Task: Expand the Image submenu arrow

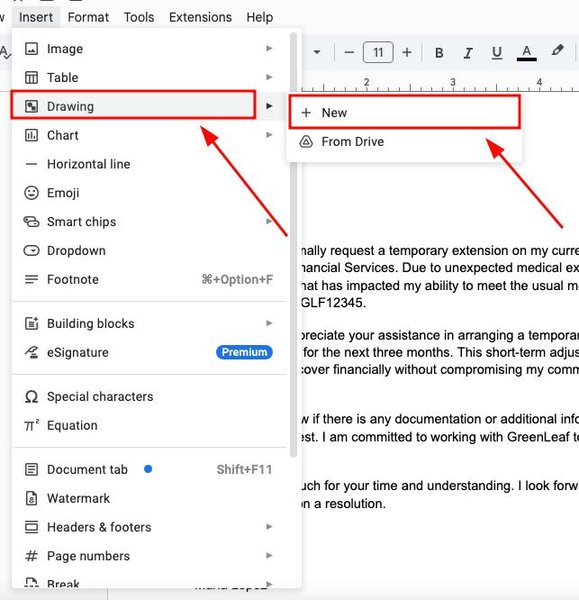Action: [269, 49]
